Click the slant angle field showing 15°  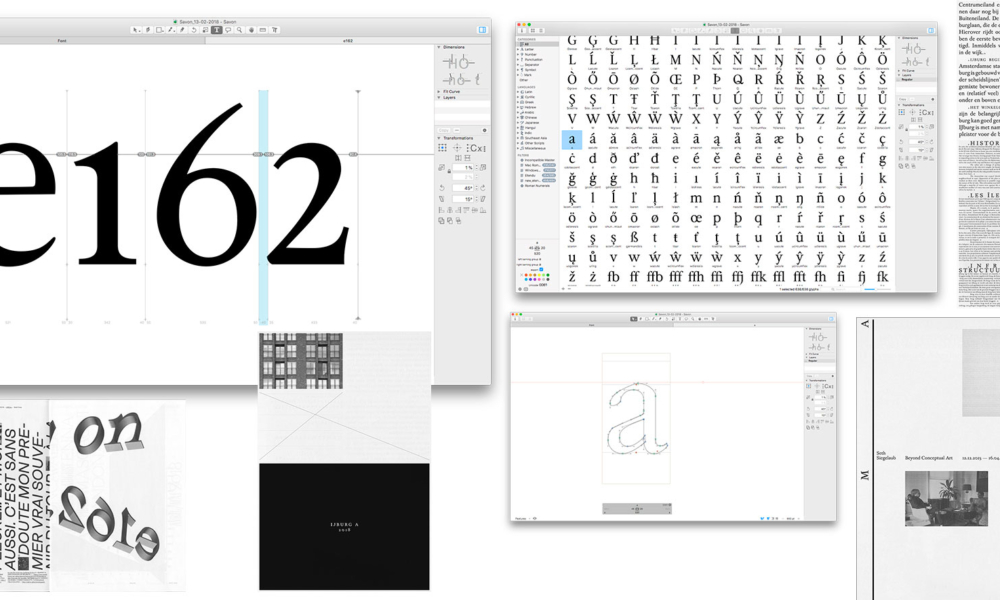(x=463, y=199)
